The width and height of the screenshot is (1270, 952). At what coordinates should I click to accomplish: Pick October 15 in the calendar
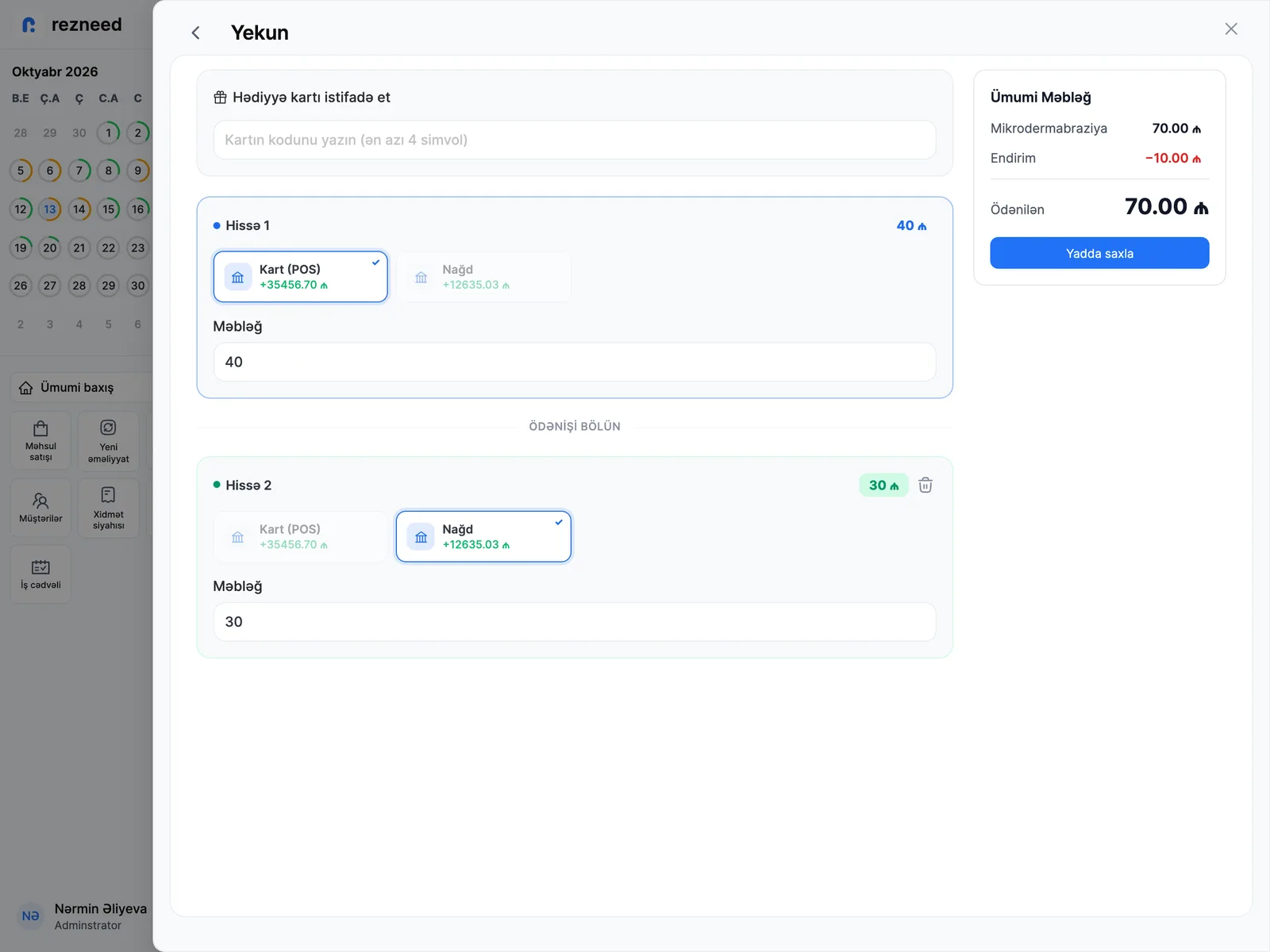pyautogui.click(x=109, y=209)
